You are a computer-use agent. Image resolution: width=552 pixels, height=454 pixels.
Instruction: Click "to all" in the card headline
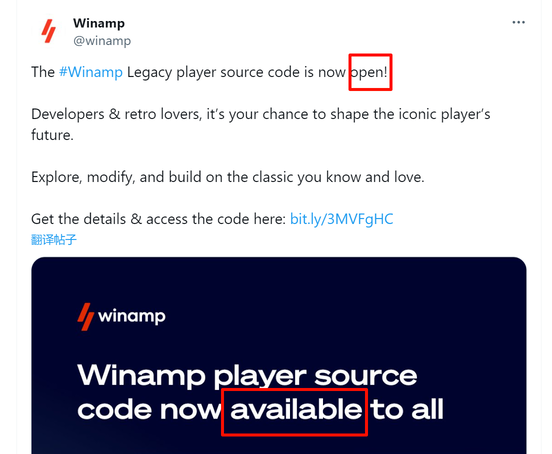(407, 410)
